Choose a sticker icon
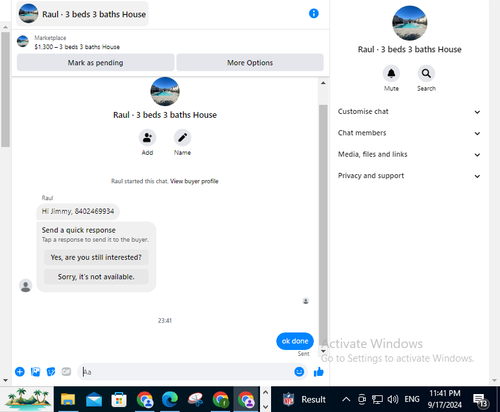Image resolution: width=500 pixels, height=412 pixels. coord(51,372)
